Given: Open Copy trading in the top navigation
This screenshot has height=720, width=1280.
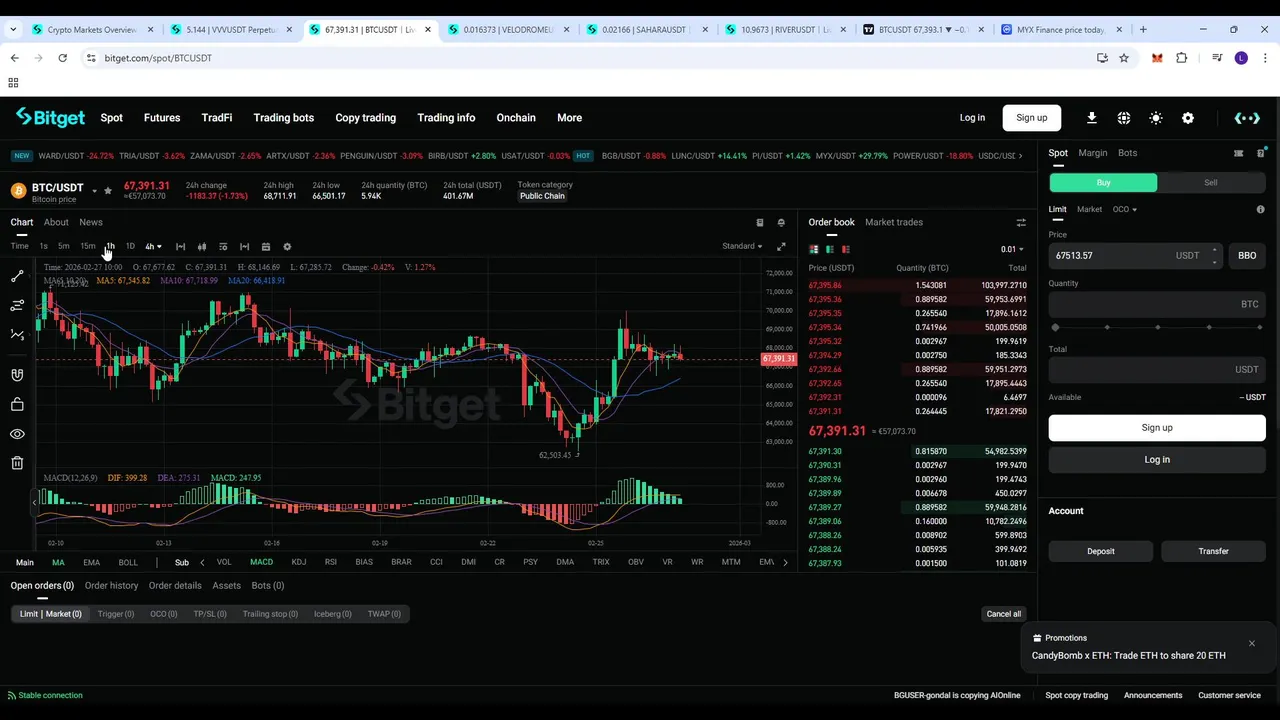Looking at the screenshot, I should (x=365, y=118).
